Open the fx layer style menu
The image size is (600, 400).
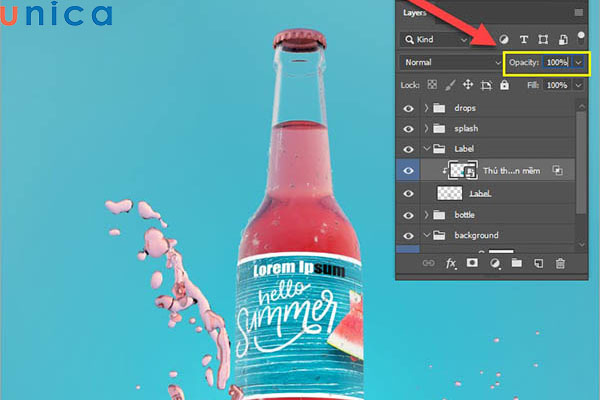[x=451, y=263]
